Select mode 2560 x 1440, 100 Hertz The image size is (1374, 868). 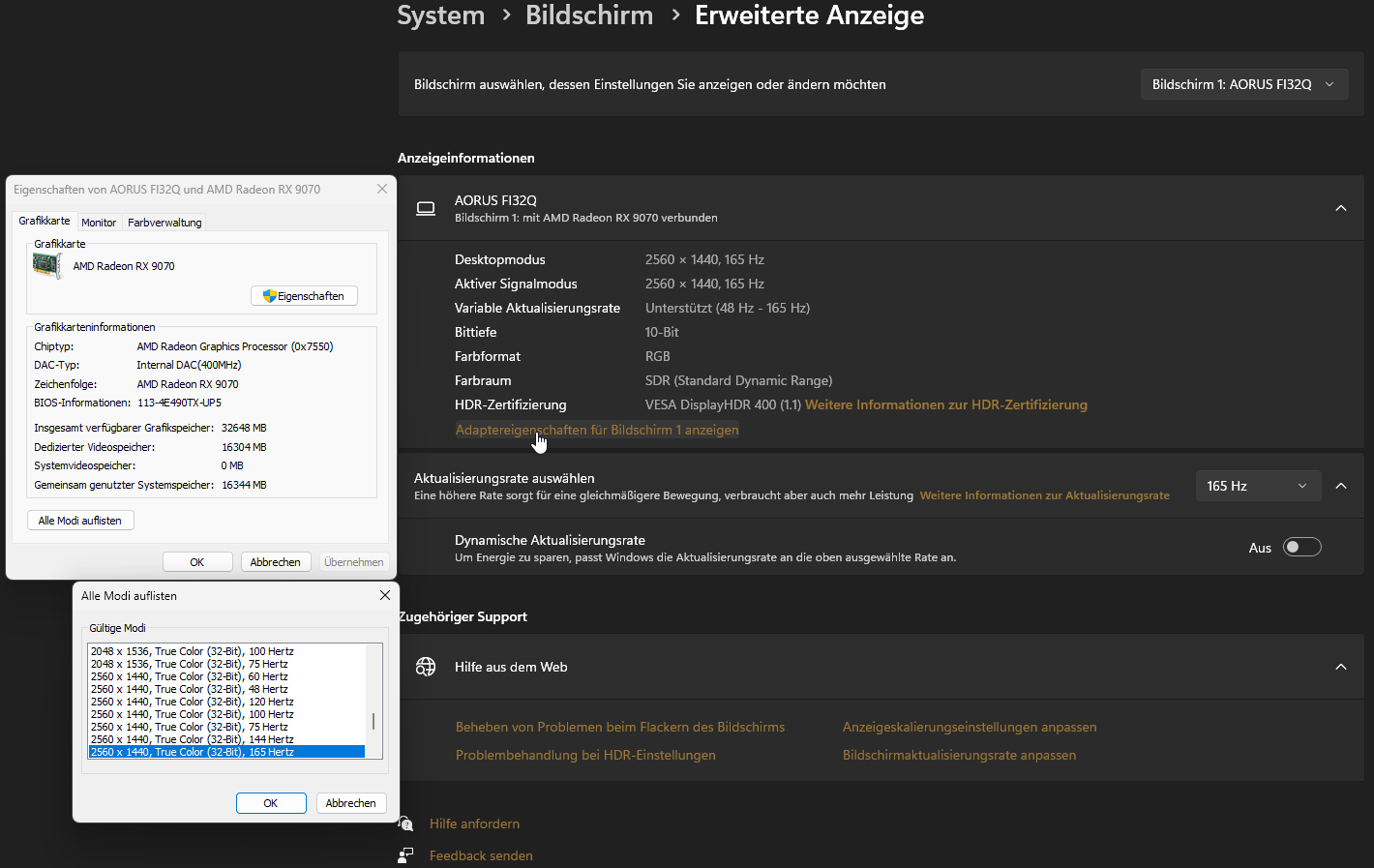click(226, 714)
